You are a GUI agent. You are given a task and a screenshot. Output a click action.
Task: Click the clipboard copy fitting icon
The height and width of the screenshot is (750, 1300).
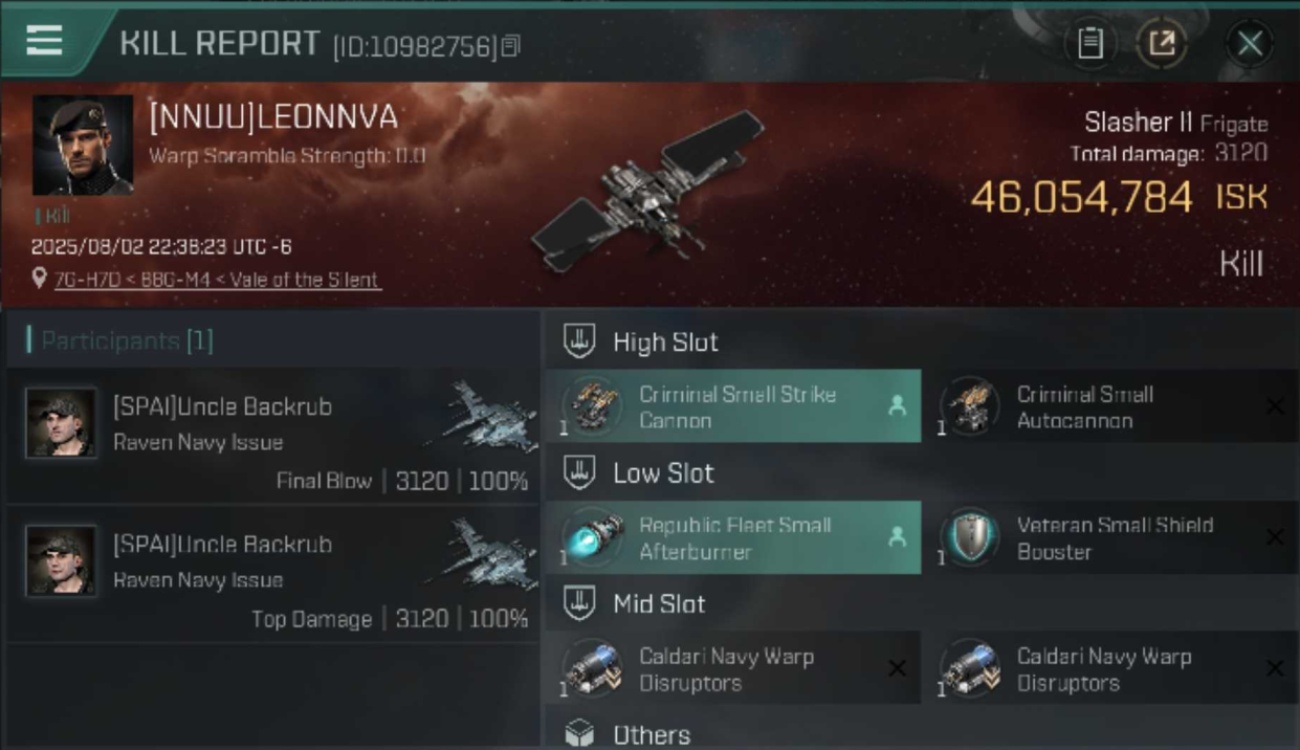(x=1090, y=43)
